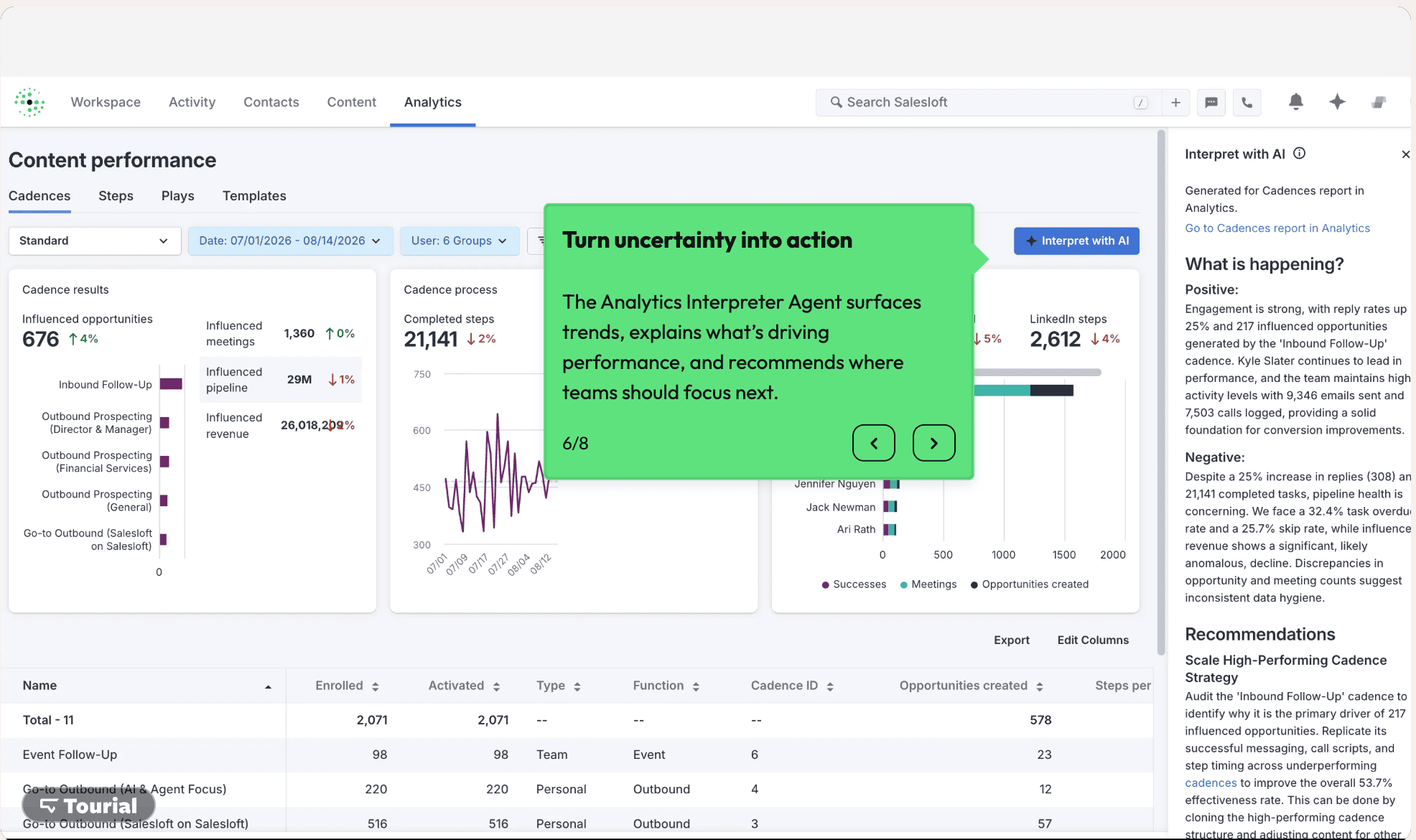The image size is (1416, 840).
Task: Open the Standard view dropdown
Action: coord(95,241)
